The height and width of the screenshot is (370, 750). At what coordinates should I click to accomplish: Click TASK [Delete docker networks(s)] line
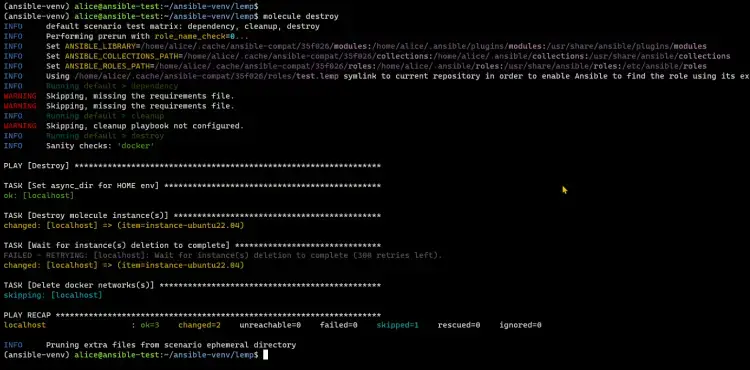[x=192, y=285]
